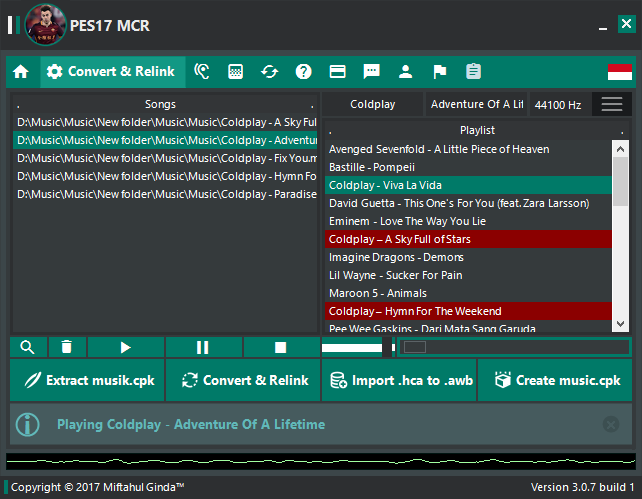Select Eminem - Love The Way You Lie
Viewport: 642px width, 499px height.
click(x=468, y=221)
